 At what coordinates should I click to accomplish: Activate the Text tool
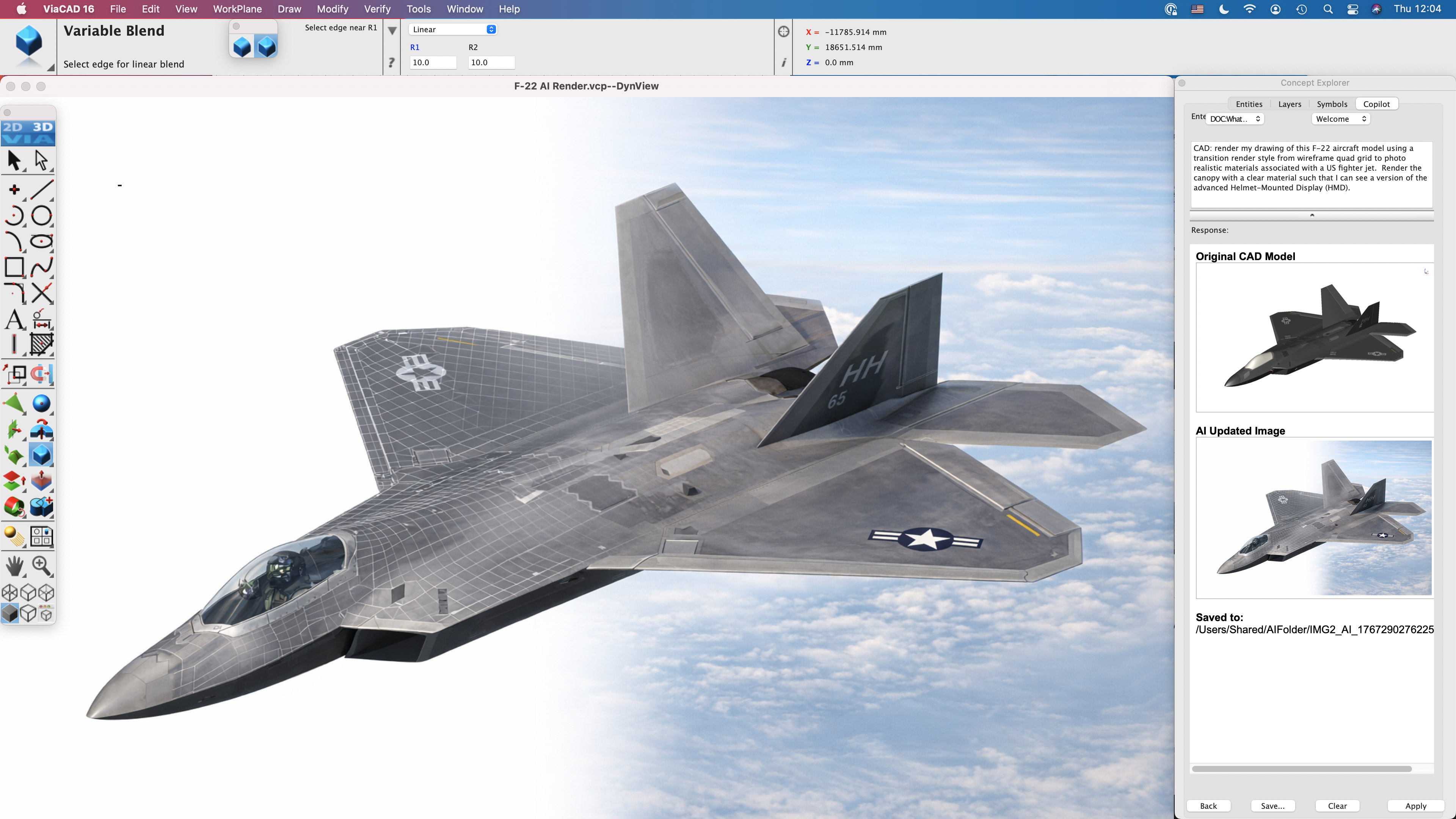tap(14, 319)
